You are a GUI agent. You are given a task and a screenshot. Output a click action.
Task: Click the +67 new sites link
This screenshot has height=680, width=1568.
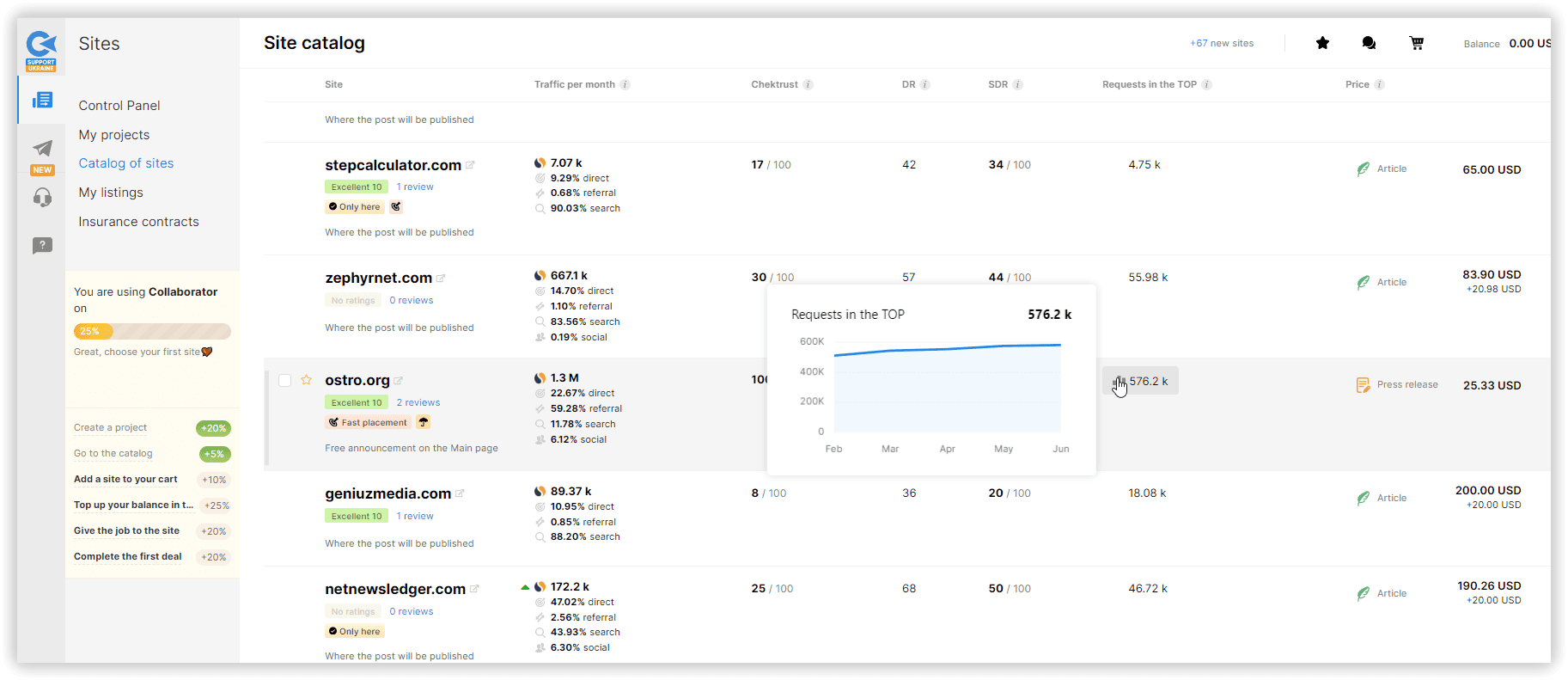point(1222,43)
